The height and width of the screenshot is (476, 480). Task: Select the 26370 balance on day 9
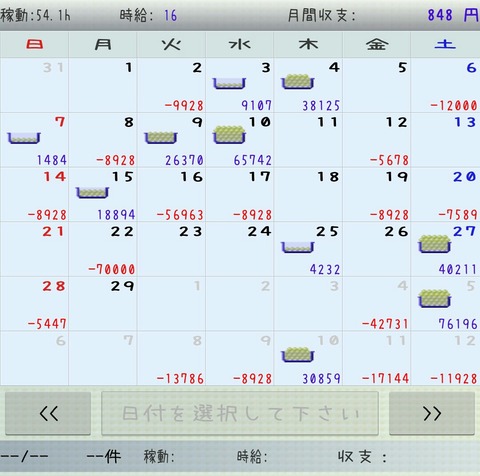point(184,160)
